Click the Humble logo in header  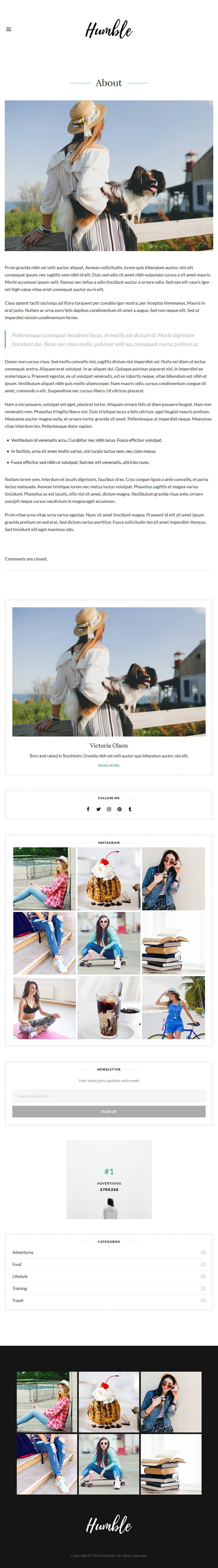pyautogui.click(x=109, y=29)
